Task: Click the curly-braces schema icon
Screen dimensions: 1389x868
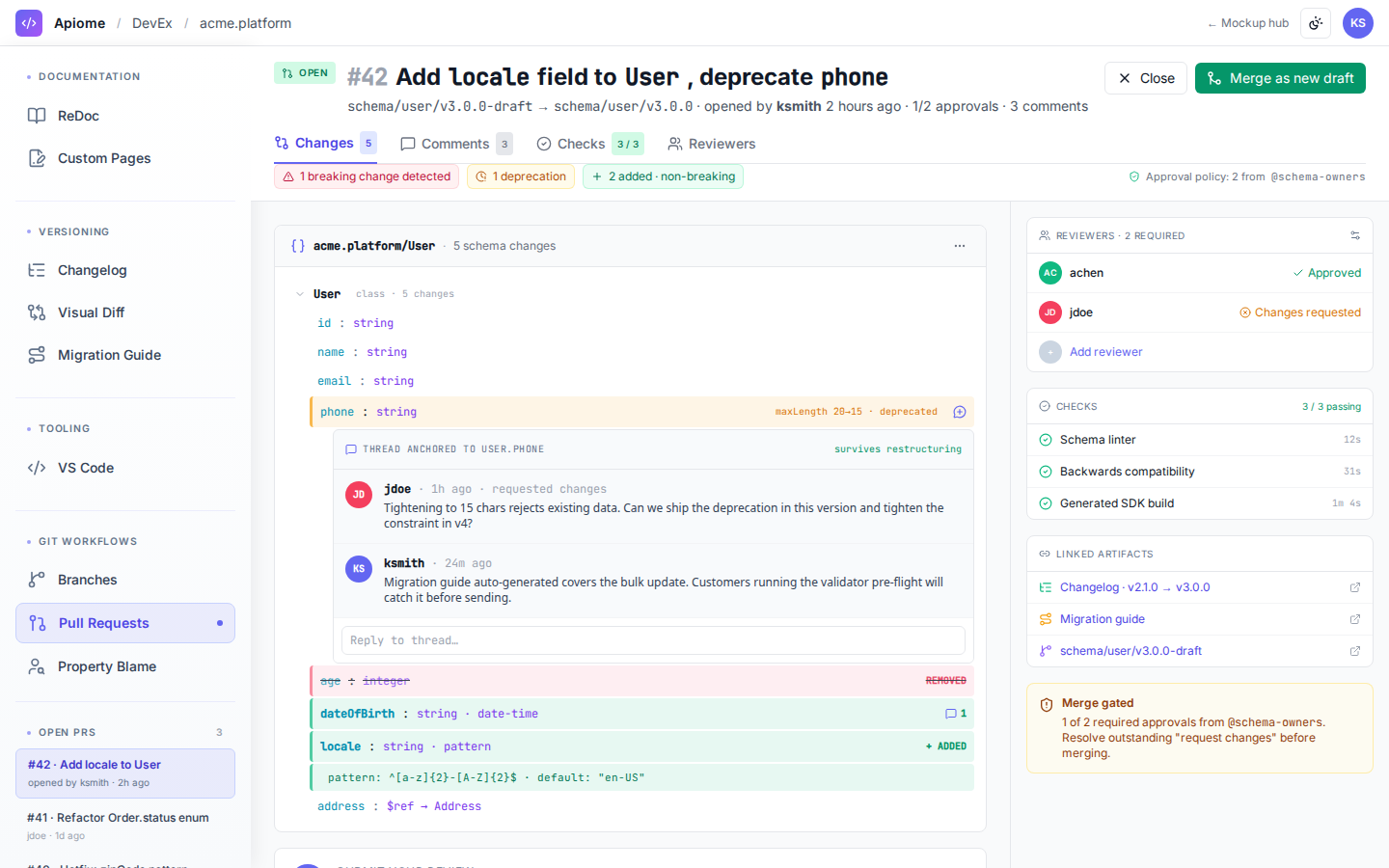Action: point(298,246)
